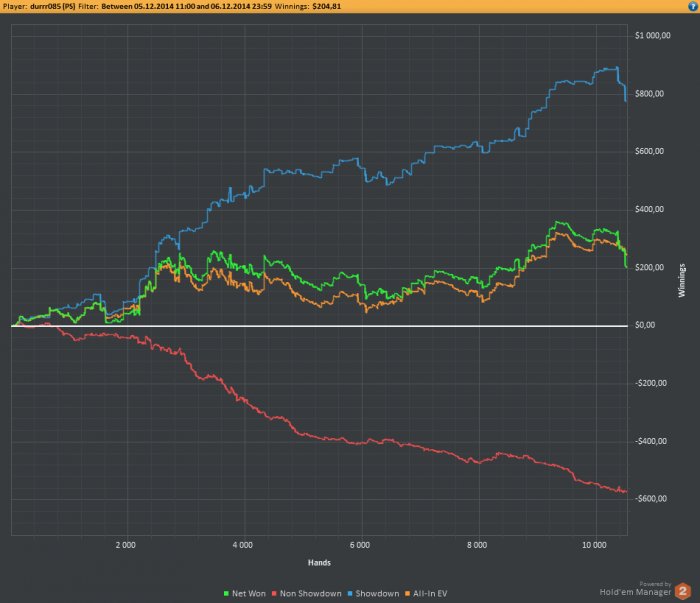Click the -$600,00 axis tick label
The width and height of the screenshot is (700, 603).
click(x=651, y=499)
